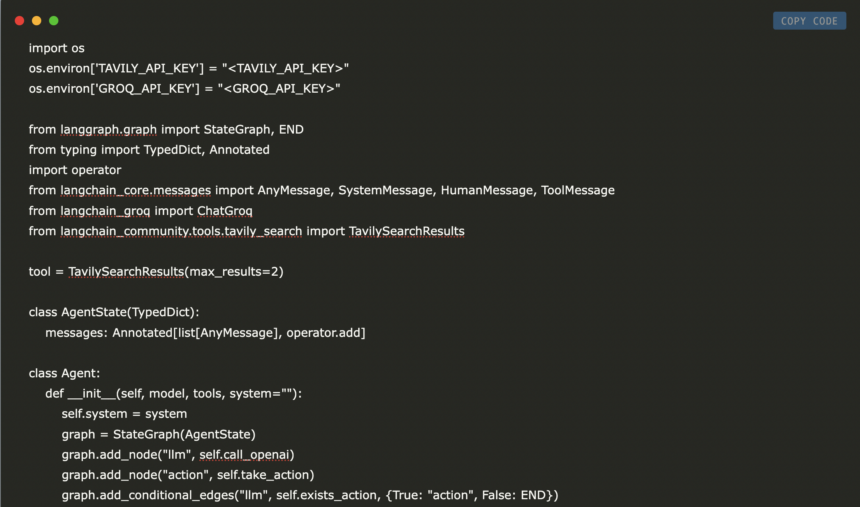860x507 pixels.
Task: Click the word 'ToolMessage' in imports
Action: (x=578, y=190)
